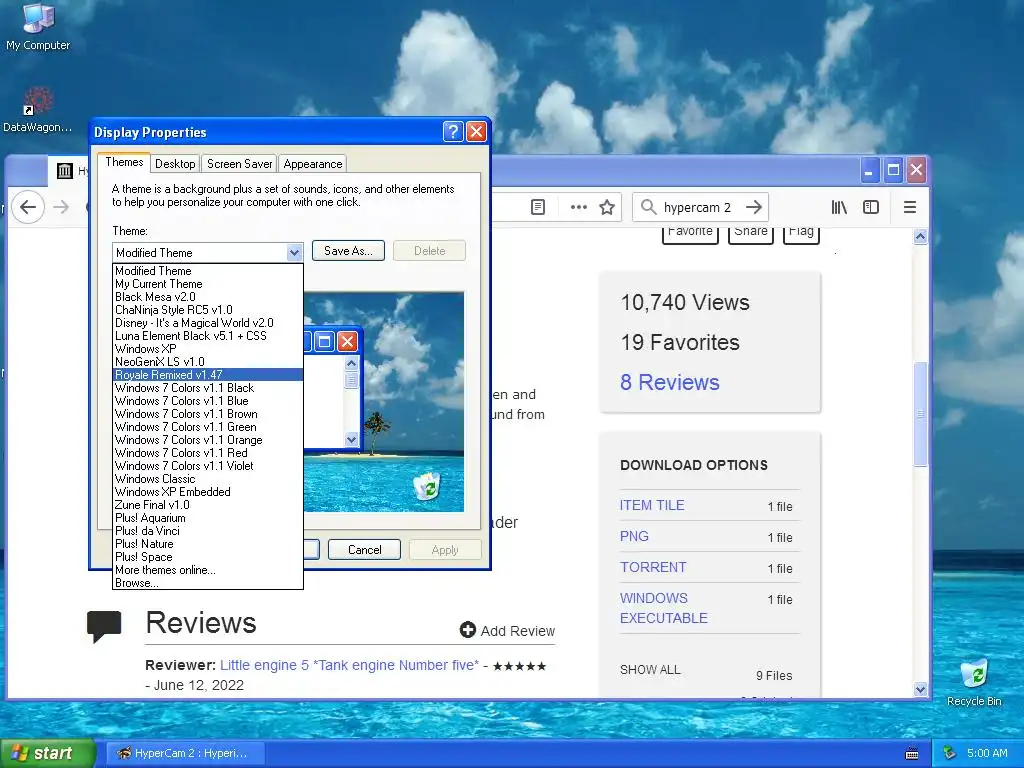Select Luna Element Black v5.1 theme
Screen dimensions: 1024x768
[208, 336]
